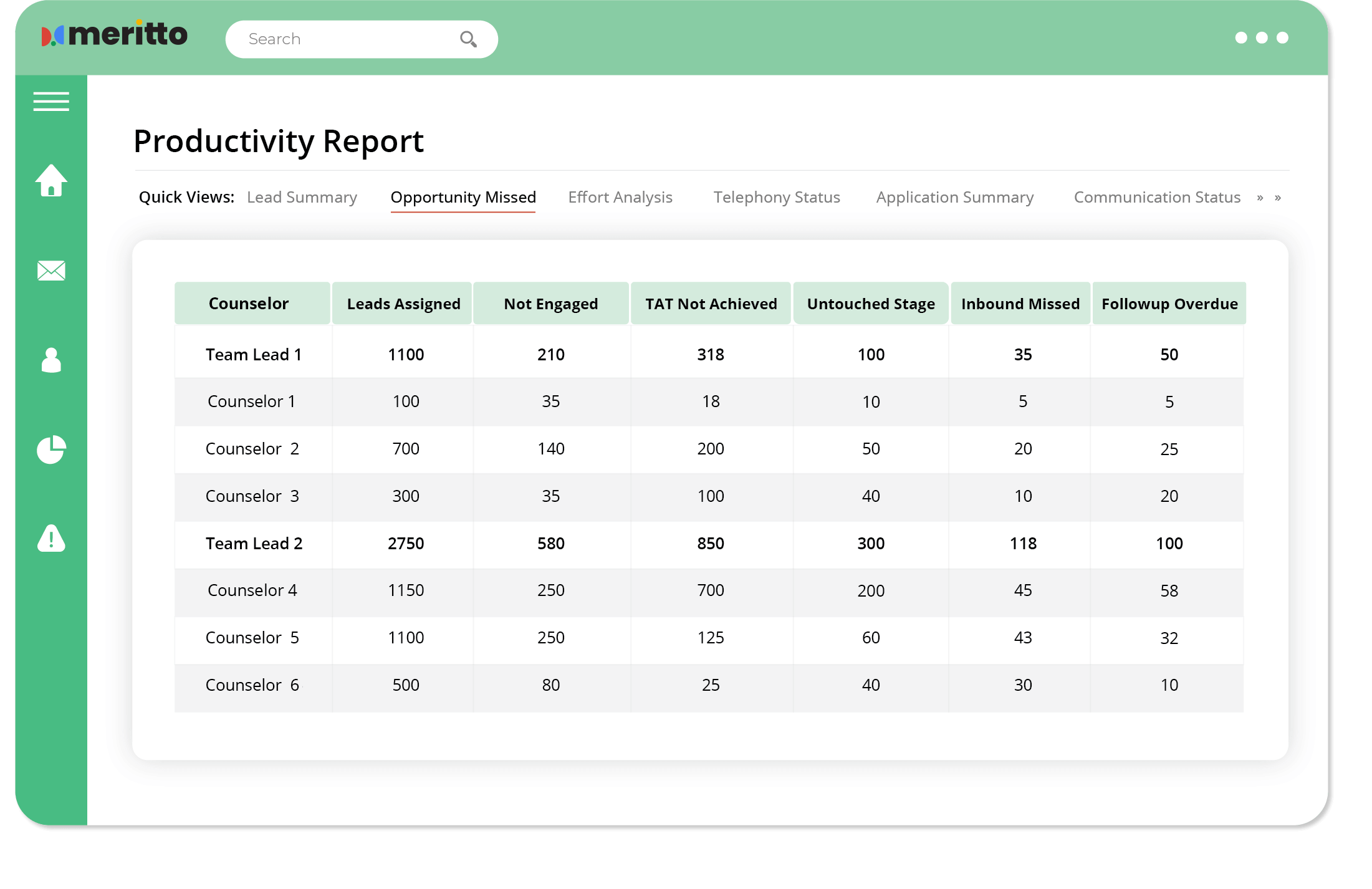Click the Followup Overdue column header
Image resolution: width=1372 pixels, height=889 pixels.
point(1169,304)
